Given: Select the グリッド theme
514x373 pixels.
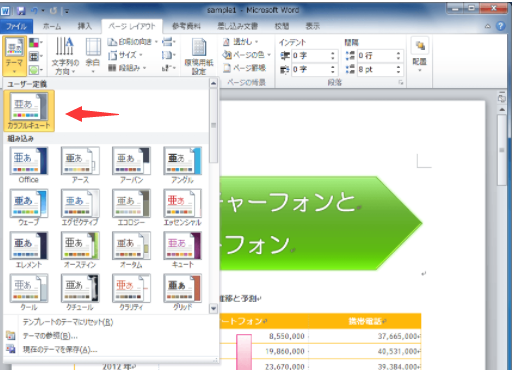Looking at the screenshot, I should 182,293.
